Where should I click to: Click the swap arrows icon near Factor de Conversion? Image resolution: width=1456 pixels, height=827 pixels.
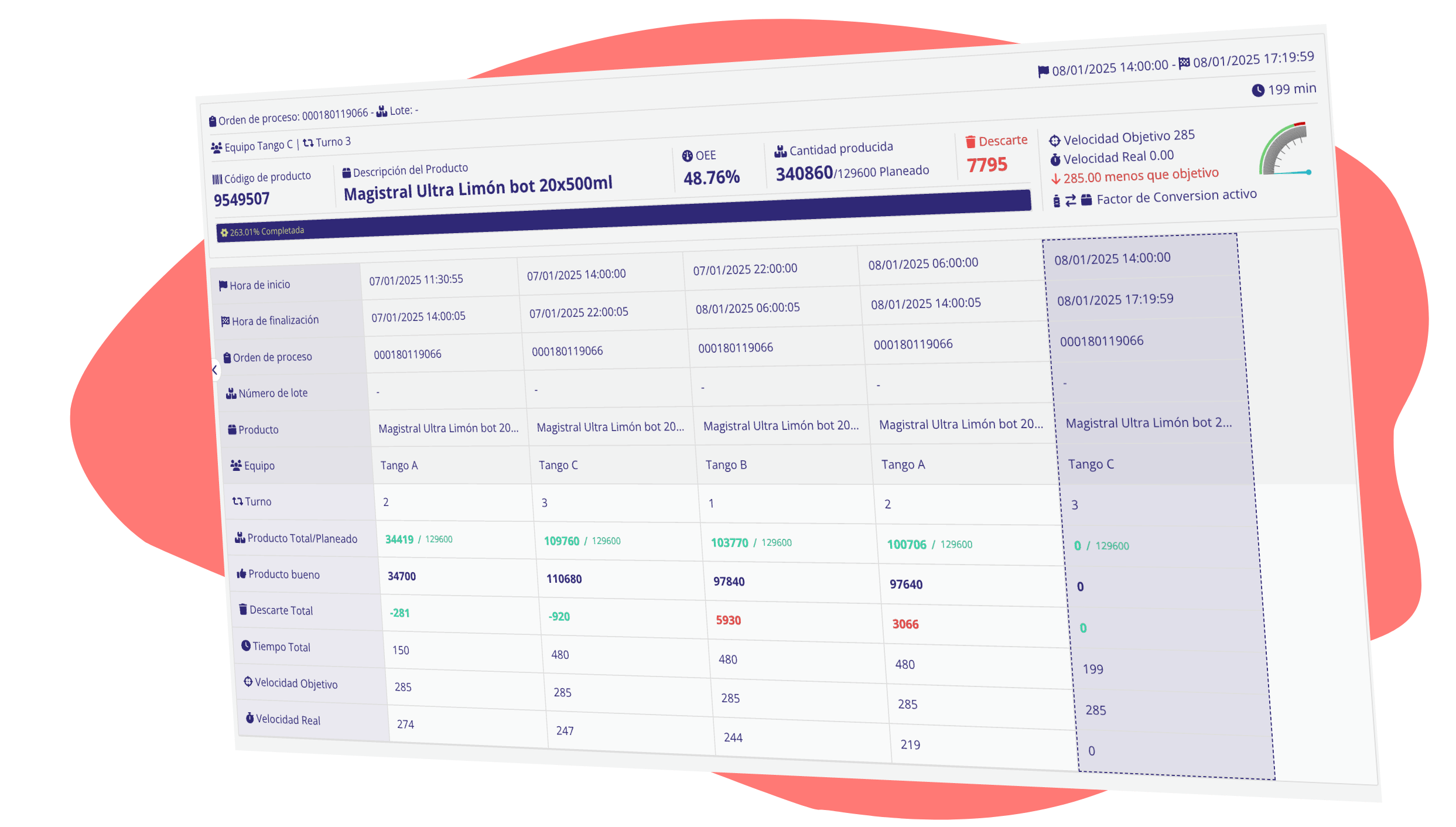point(1071,201)
